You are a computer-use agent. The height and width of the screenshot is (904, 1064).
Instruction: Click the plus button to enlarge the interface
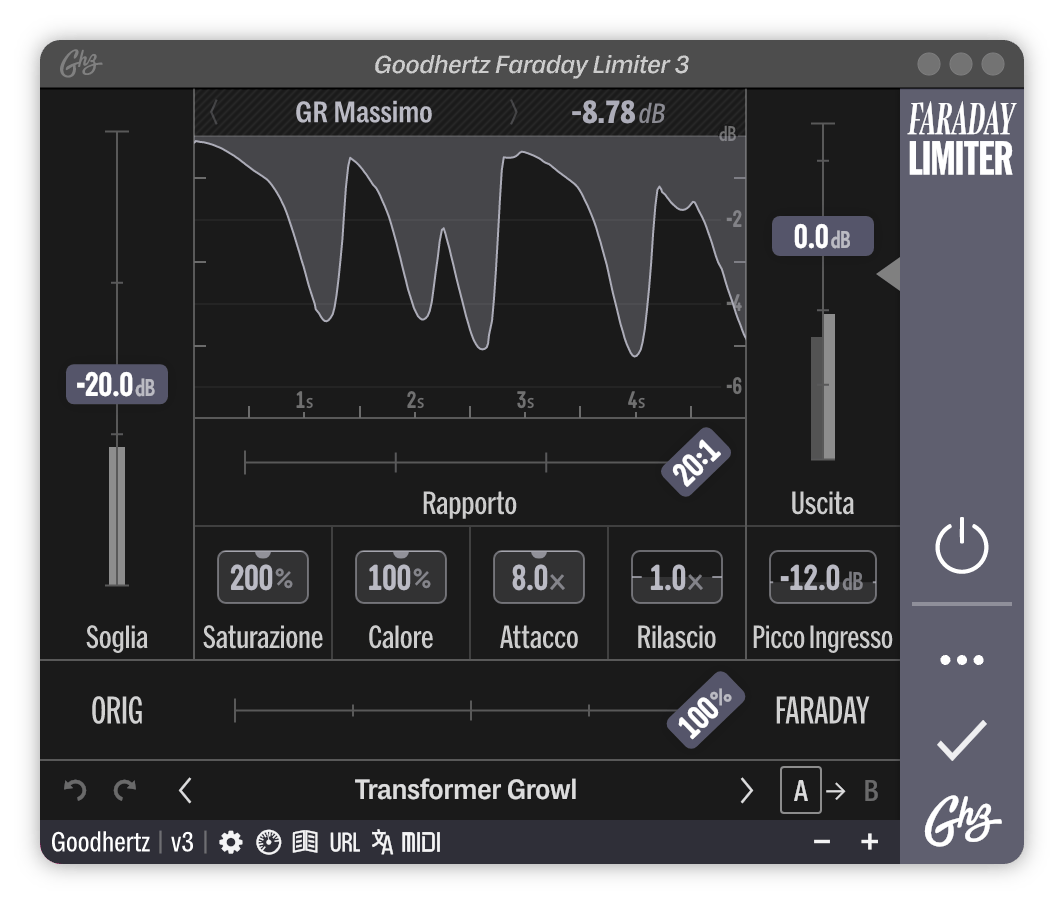point(872,842)
